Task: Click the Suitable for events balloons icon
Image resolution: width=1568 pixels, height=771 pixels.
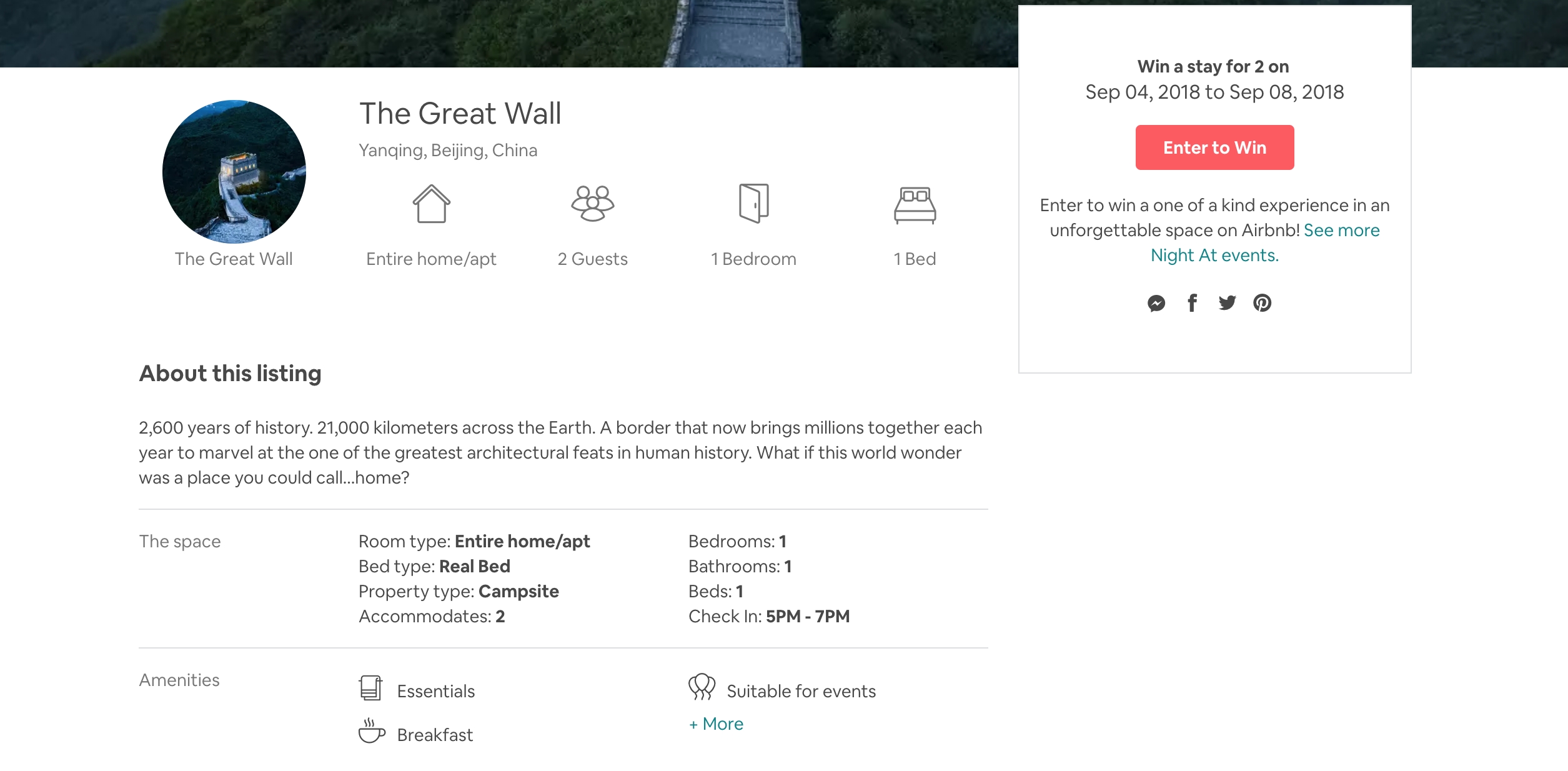Action: [702, 687]
